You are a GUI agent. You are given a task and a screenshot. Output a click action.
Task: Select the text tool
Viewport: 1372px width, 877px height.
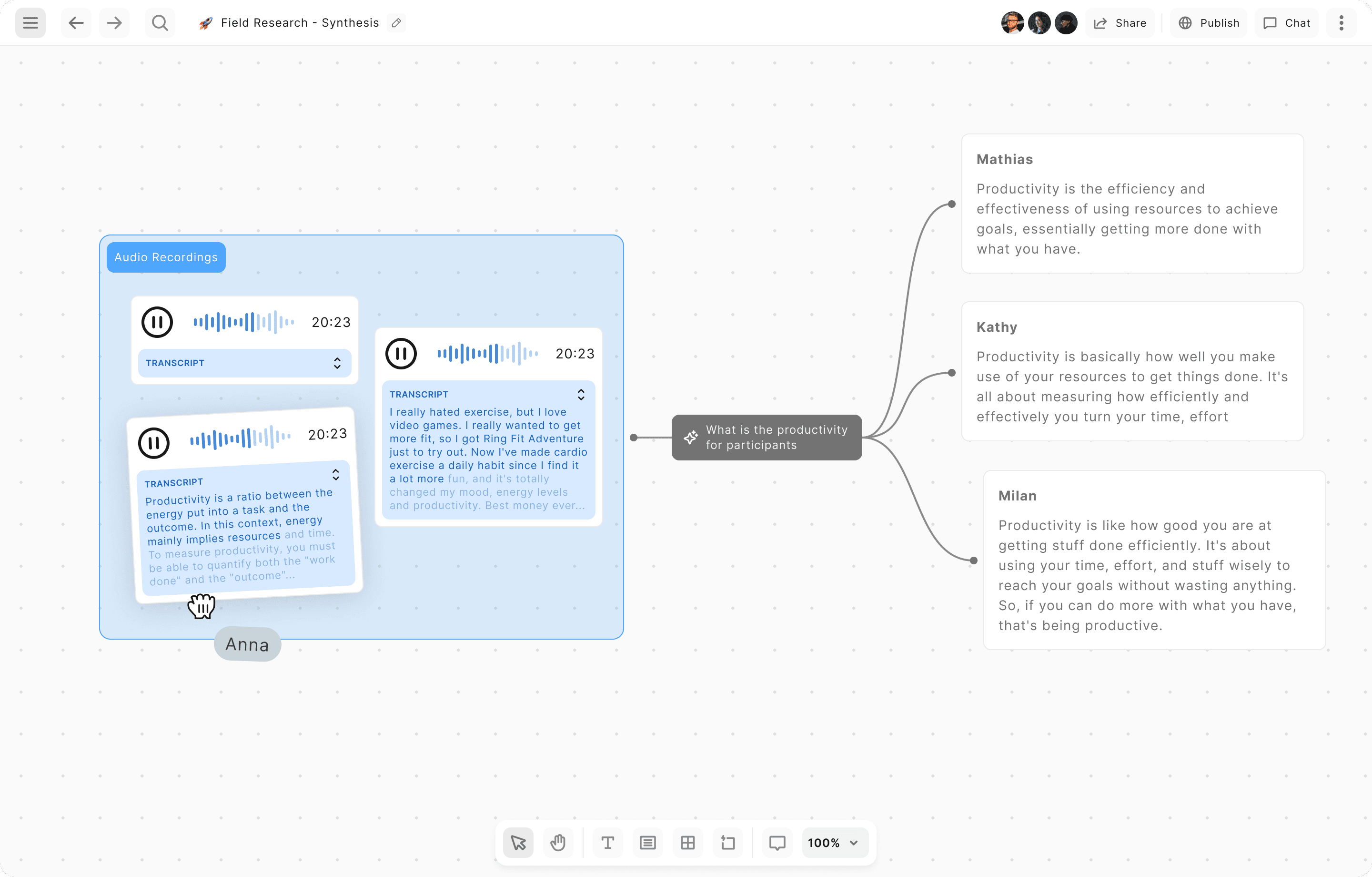(607, 843)
